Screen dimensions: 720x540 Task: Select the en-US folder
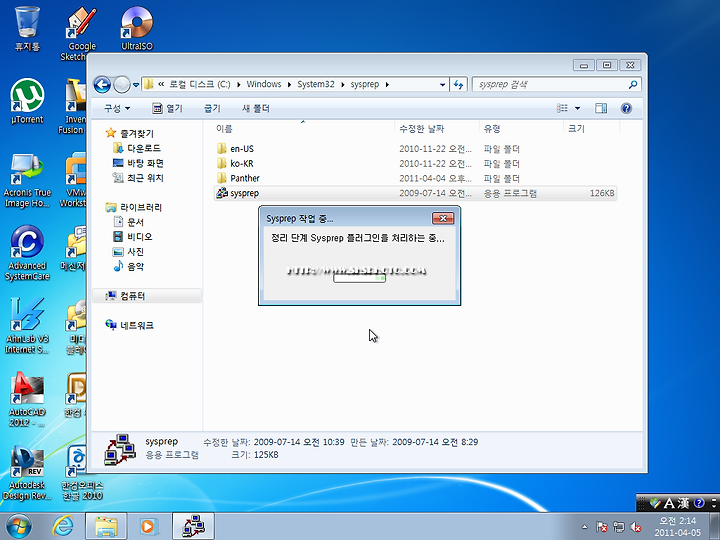pos(416,149)
